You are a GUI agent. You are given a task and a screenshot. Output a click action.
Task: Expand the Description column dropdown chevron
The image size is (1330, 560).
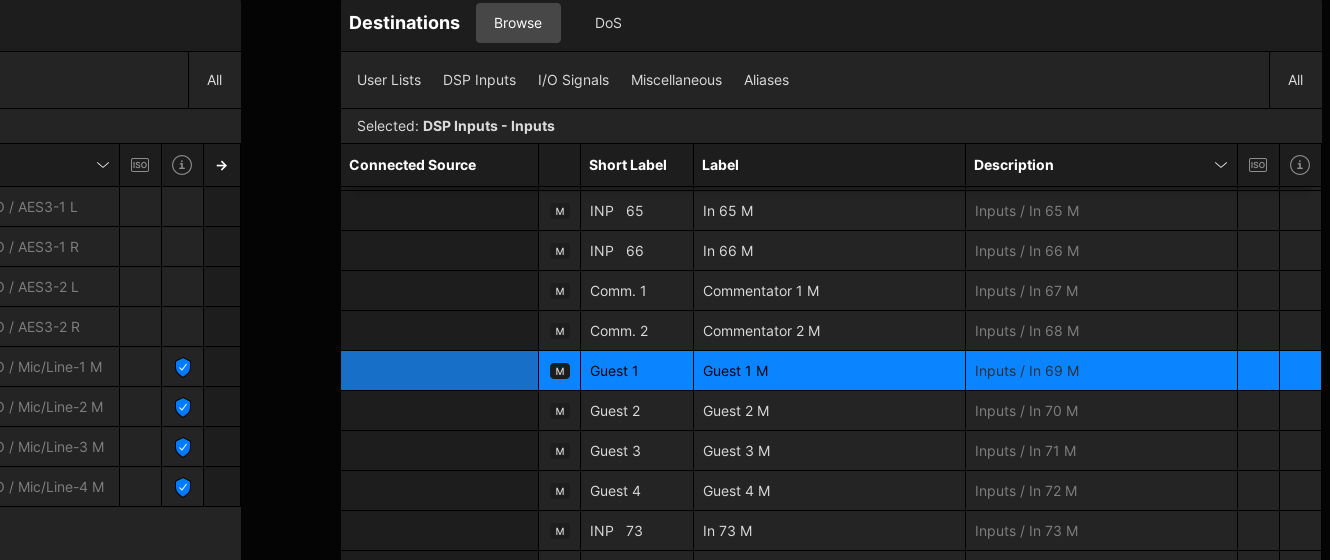[1220, 165]
